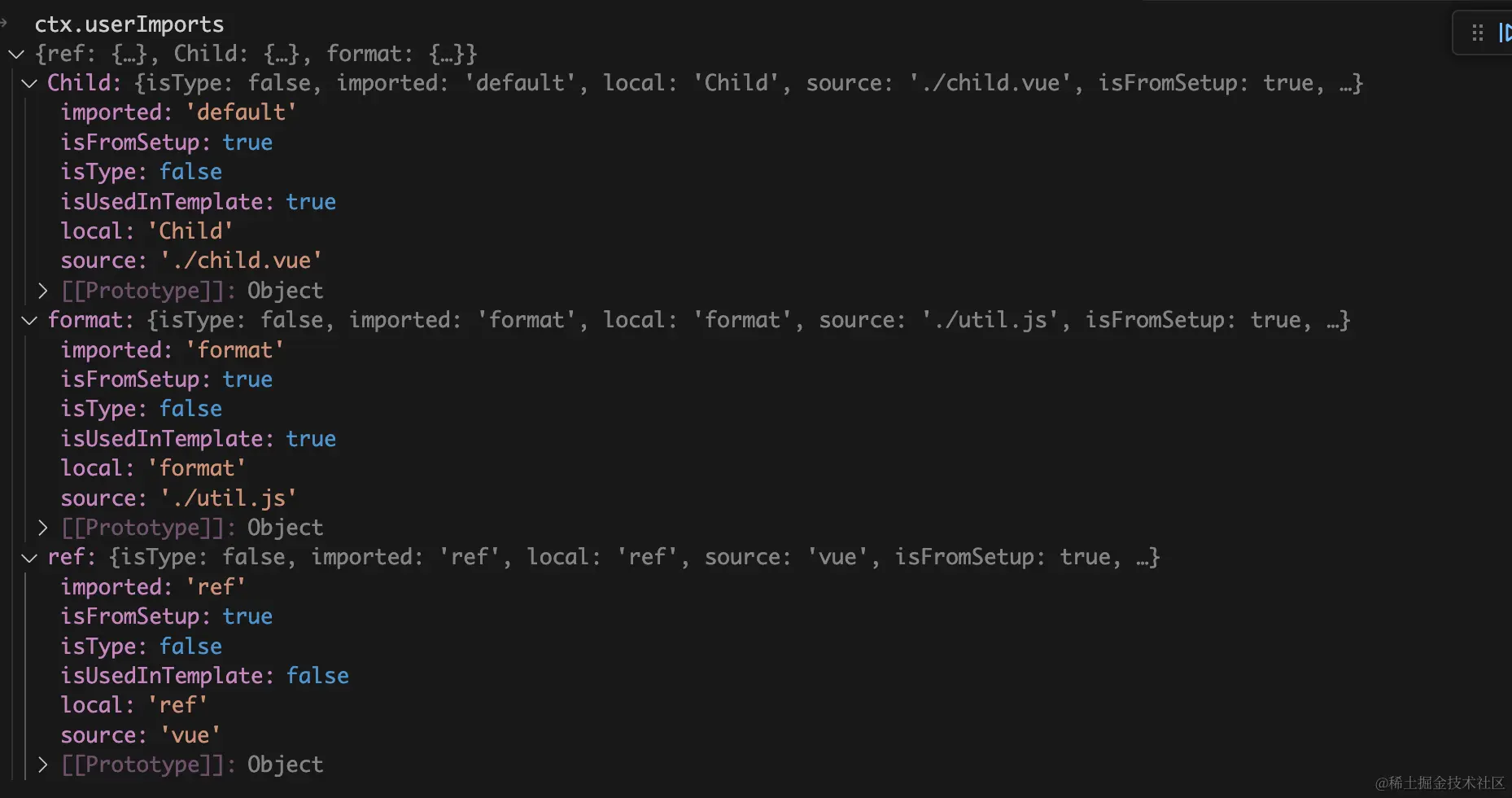Collapse the ctx.userImports root object
Screen dimensions: 1512x798
[16, 54]
